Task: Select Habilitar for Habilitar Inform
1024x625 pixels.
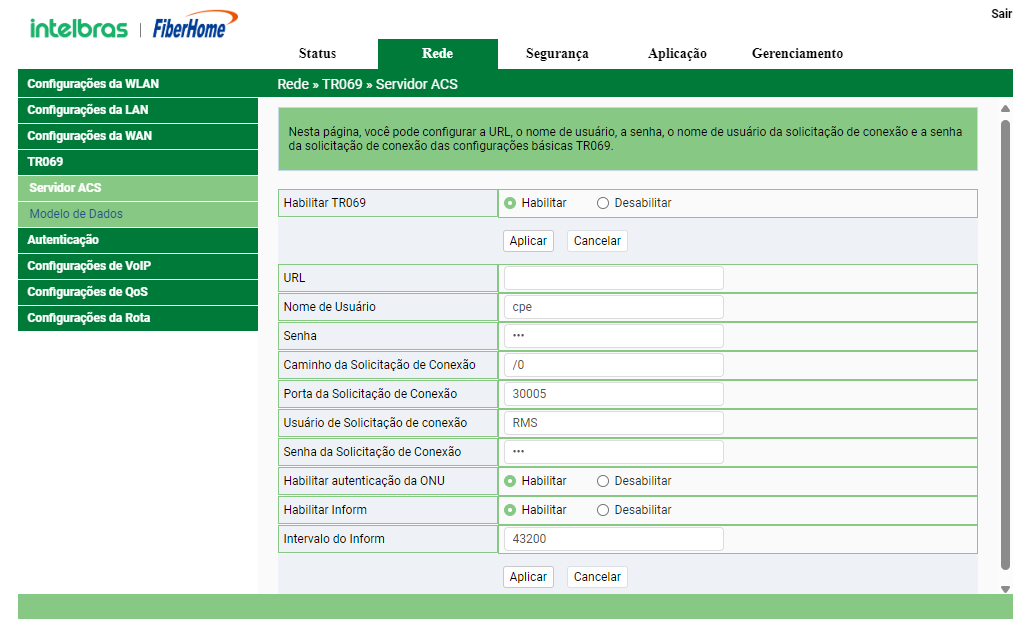Action: pos(510,510)
